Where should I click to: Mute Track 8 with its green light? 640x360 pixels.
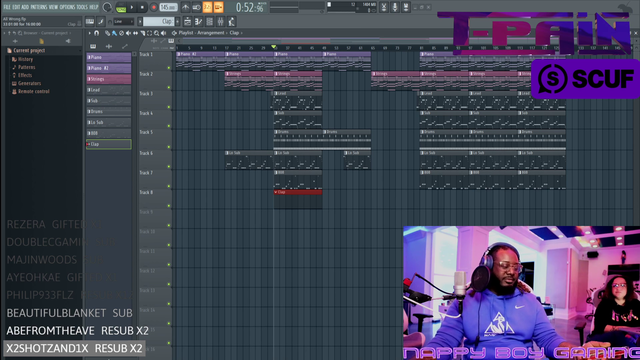pos(169,206)
